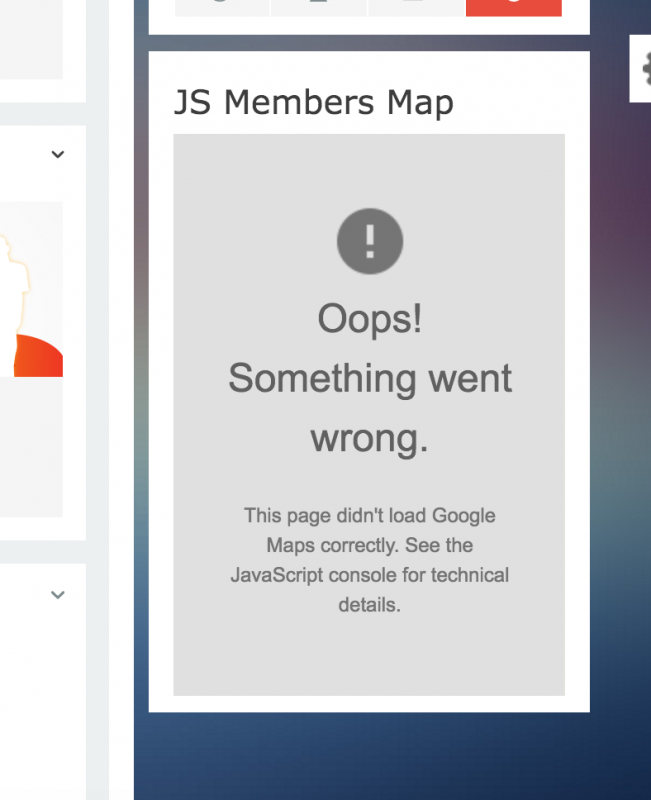Viewport: 651px width, 800px height.
Task: Click the "This page didn't load Google Maps" text
Action: [x=370, y=531]
